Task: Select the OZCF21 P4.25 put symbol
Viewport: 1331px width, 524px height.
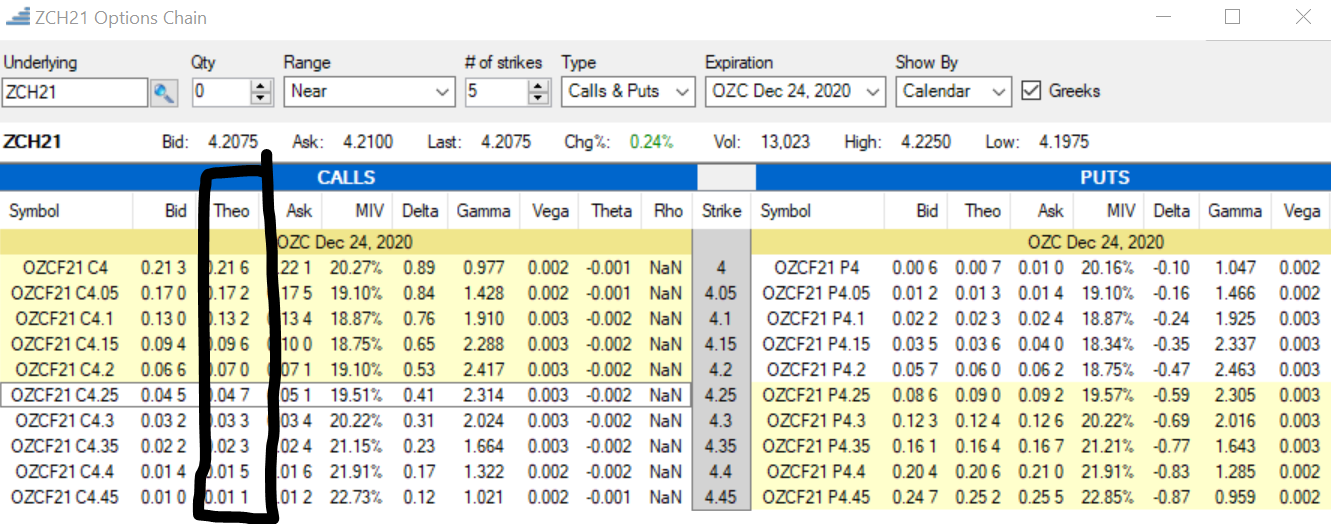Action: coord(816,395)
